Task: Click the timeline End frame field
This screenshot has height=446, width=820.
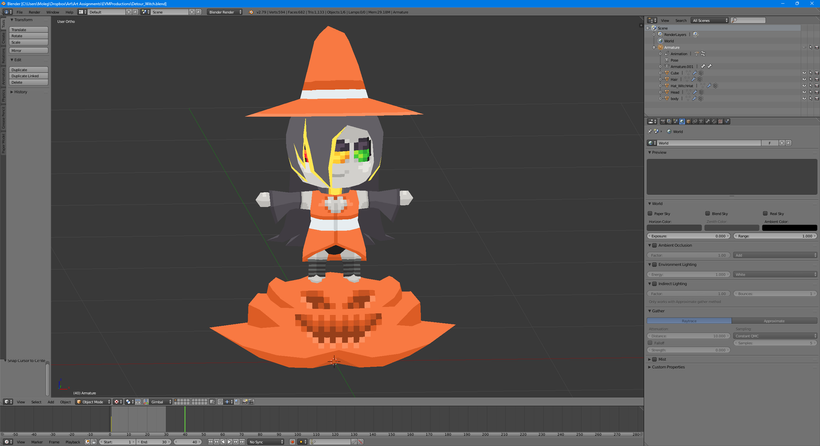Action: 155,441
